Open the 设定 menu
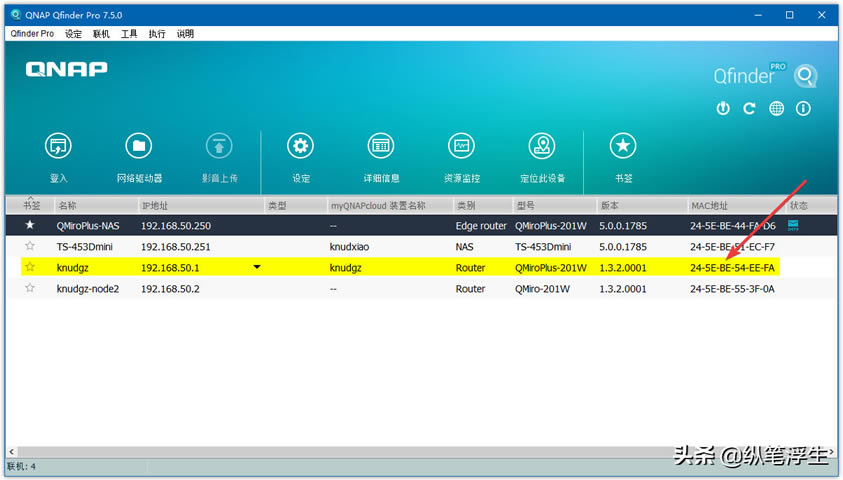The width and height of the screenshot is (843, 480). [73, 34]
